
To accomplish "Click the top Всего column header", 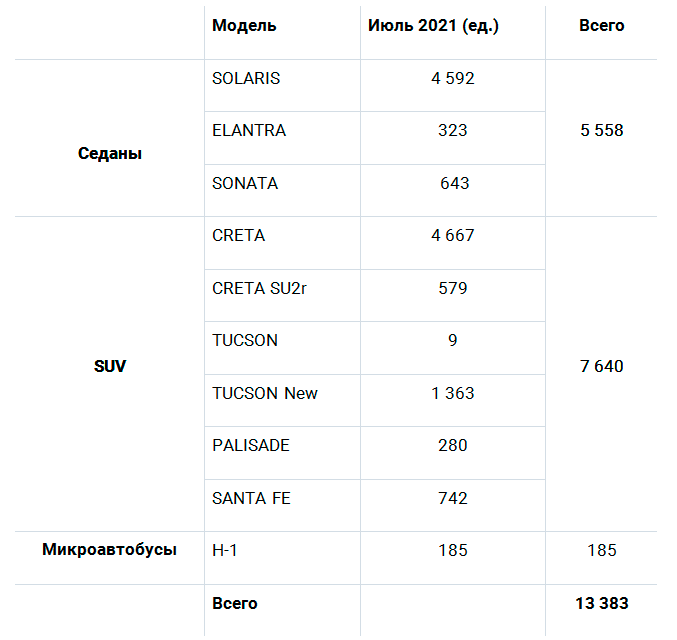I will pyautogui.click(x=601, y=25).
